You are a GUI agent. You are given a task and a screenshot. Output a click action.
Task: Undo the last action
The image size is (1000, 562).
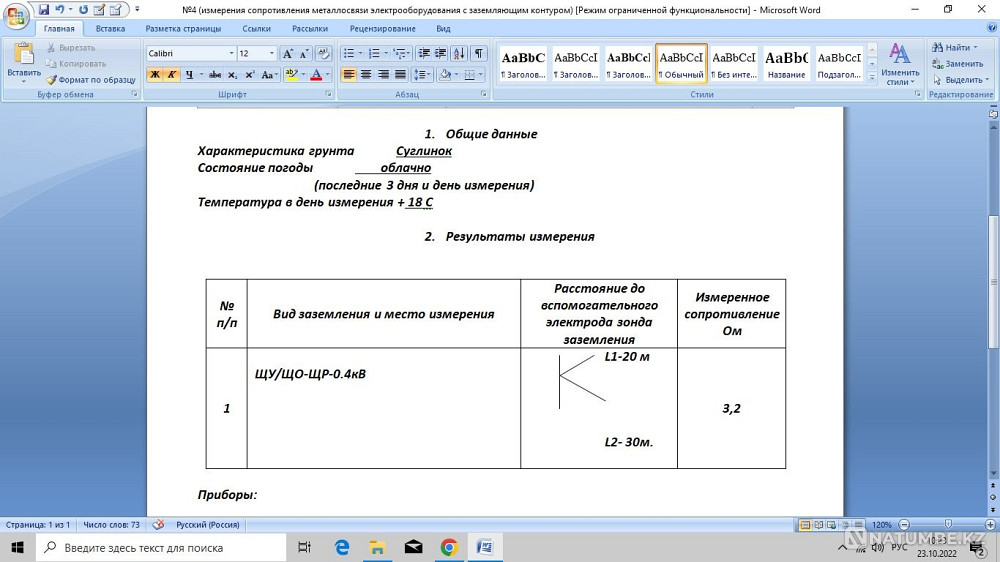pos(59,10)
